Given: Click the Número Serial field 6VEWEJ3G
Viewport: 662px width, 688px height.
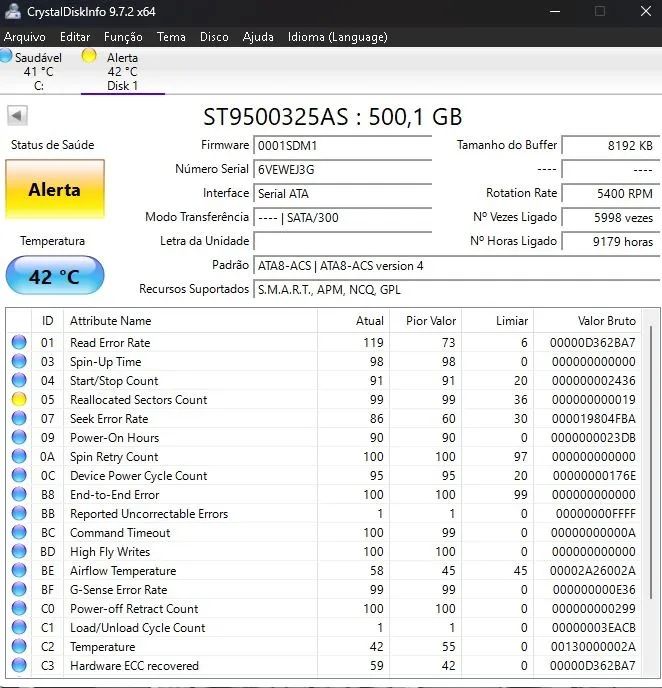Looking at the screenshot, I should pos(343,169).
